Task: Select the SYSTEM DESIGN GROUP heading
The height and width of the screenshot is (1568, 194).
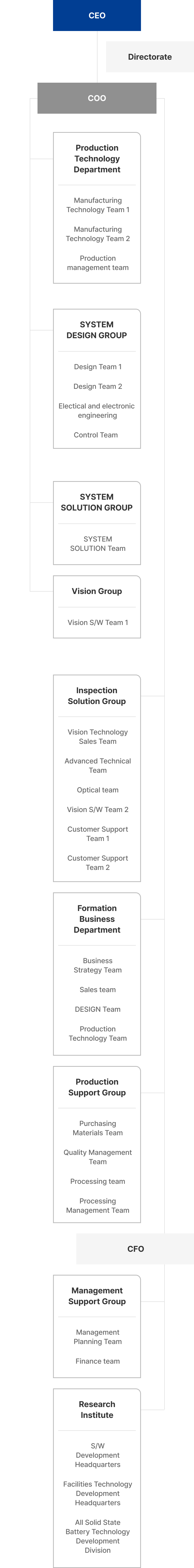Action: (97, 330)
